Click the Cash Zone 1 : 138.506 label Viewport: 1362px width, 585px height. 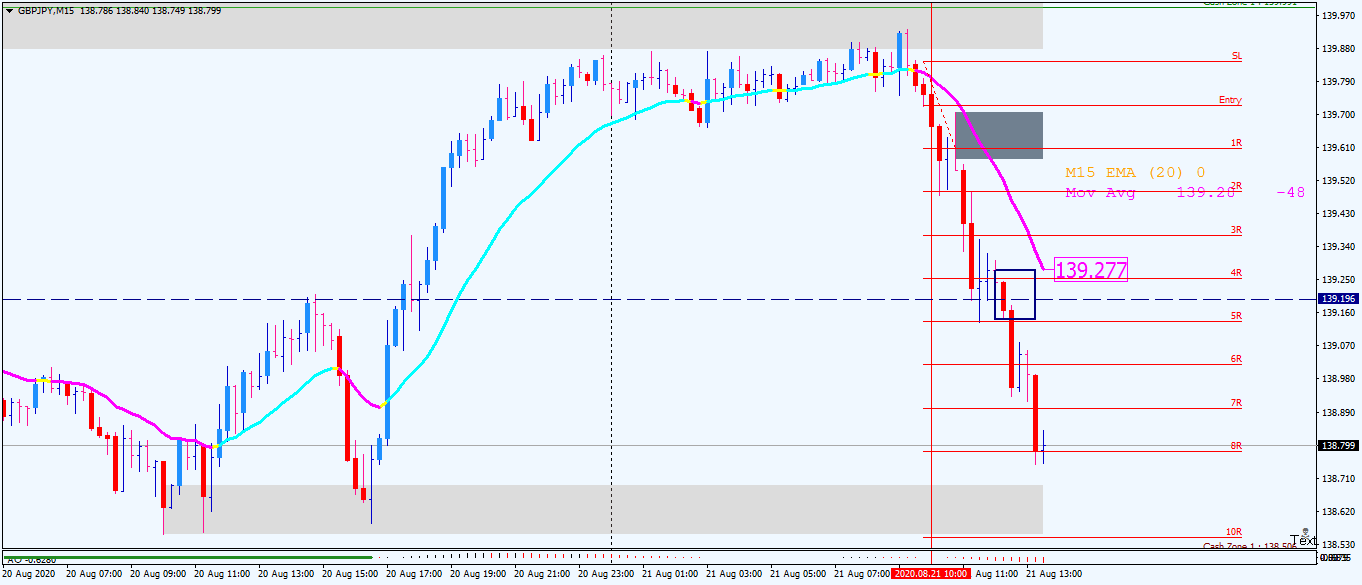point(1249,546)
